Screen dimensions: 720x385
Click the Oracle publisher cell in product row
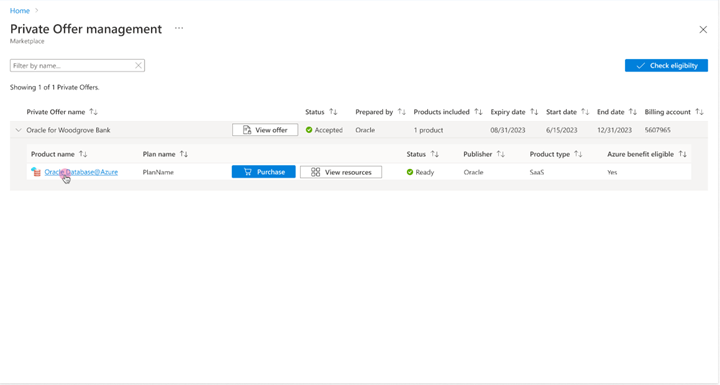[x=473, y=172]
